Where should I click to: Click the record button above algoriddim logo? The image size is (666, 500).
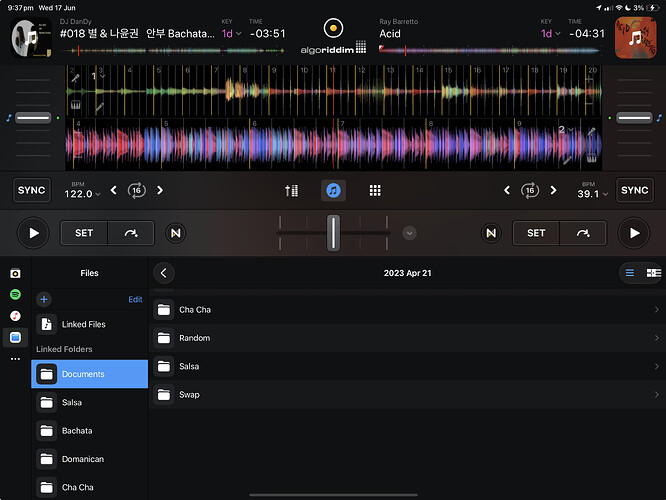coord(333,28)
